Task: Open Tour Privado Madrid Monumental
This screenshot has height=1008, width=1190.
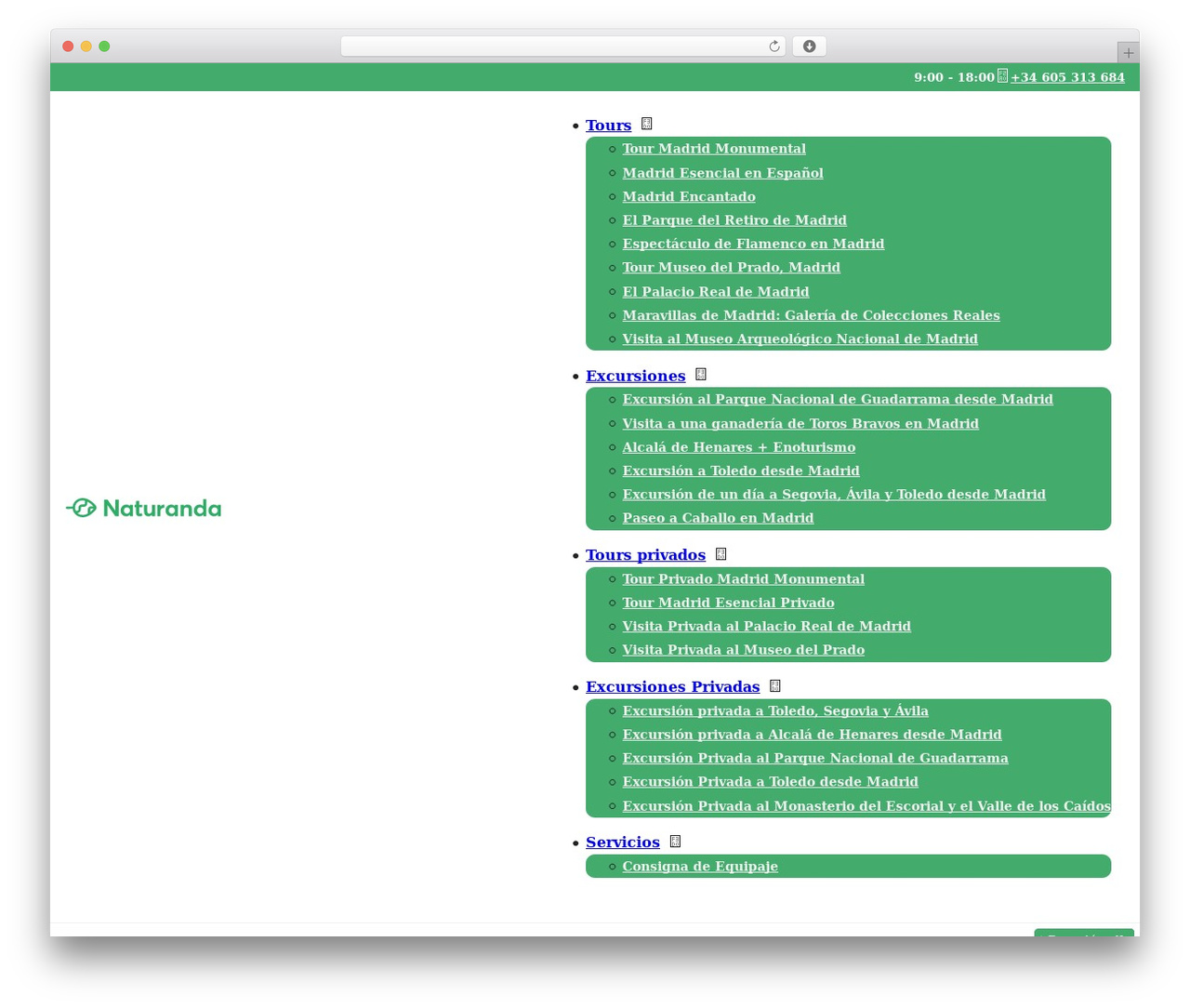Action: click(743, 579)
